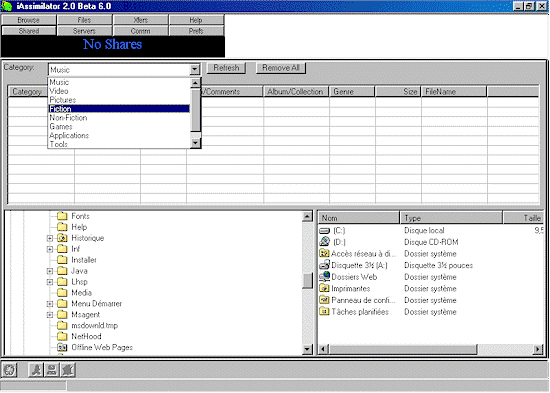Viewport: 550px width, 393px height.
Task: Click the Media folder icon
Action: (x=62, y=292)
